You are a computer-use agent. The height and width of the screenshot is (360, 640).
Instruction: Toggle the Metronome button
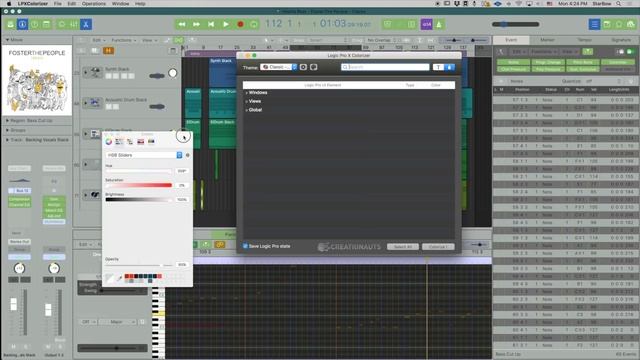[439, 24]
